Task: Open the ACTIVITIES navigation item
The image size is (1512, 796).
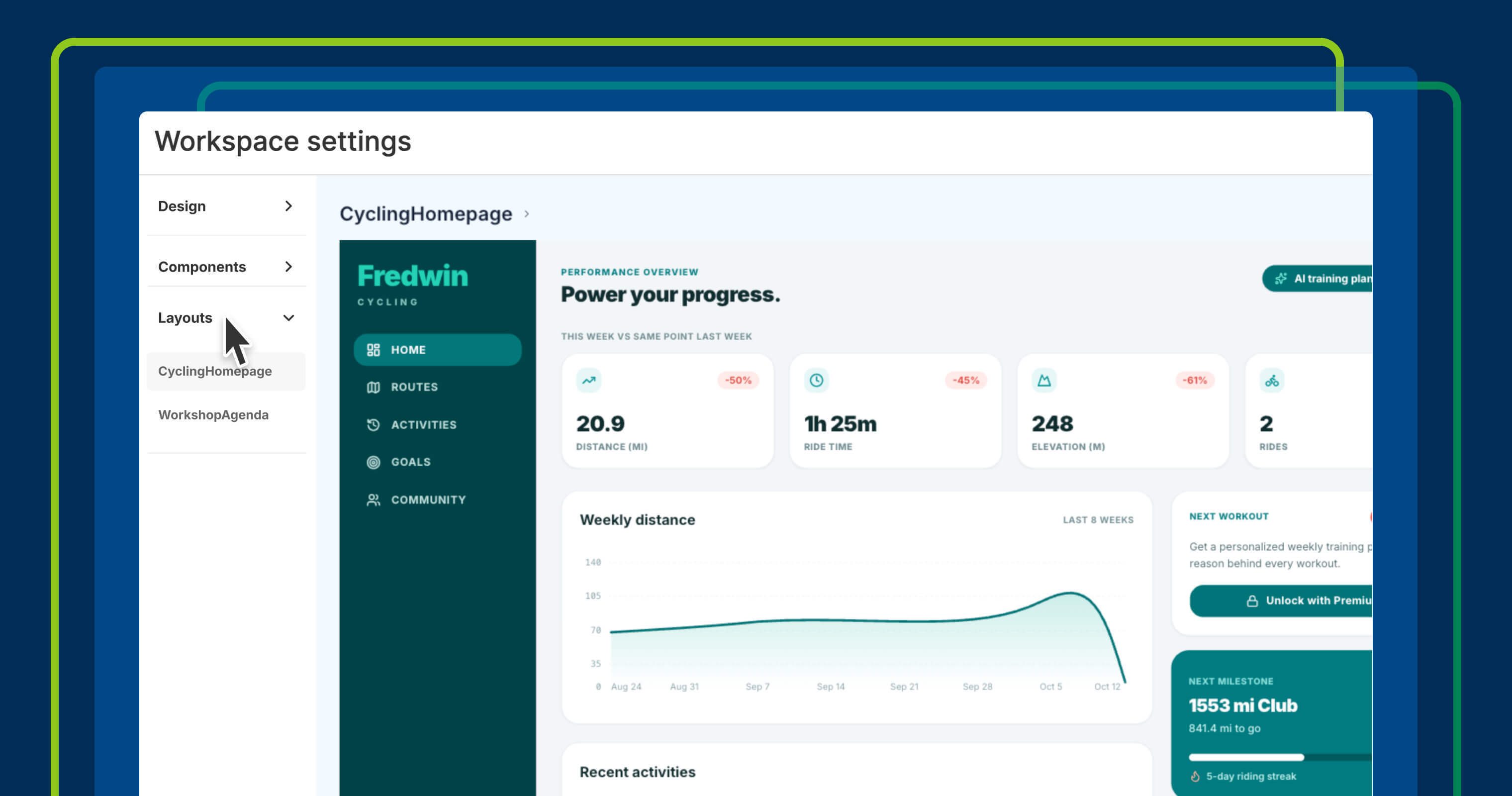Action: click(438, 424)
